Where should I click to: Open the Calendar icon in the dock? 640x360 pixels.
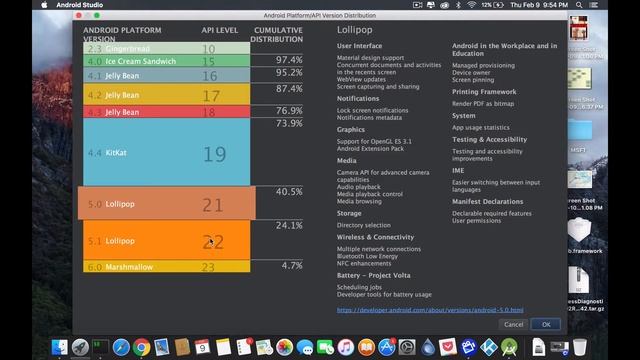point(202,347)
